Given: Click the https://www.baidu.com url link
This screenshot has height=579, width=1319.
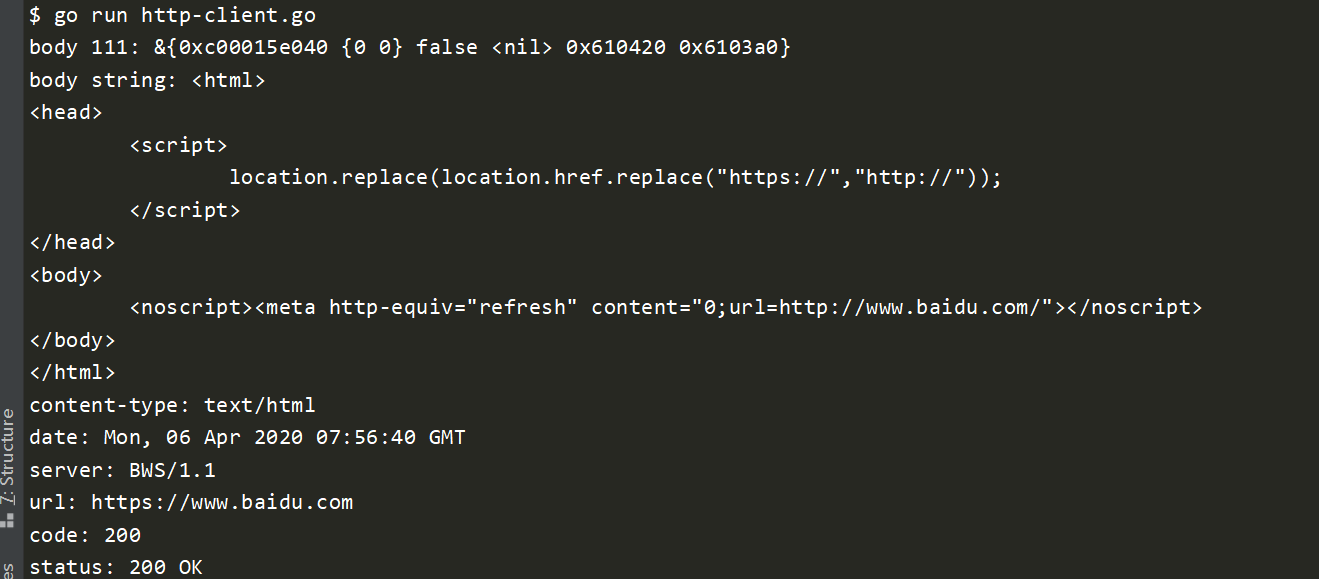Looking at the screenshot, I should [x=222, y=502].
